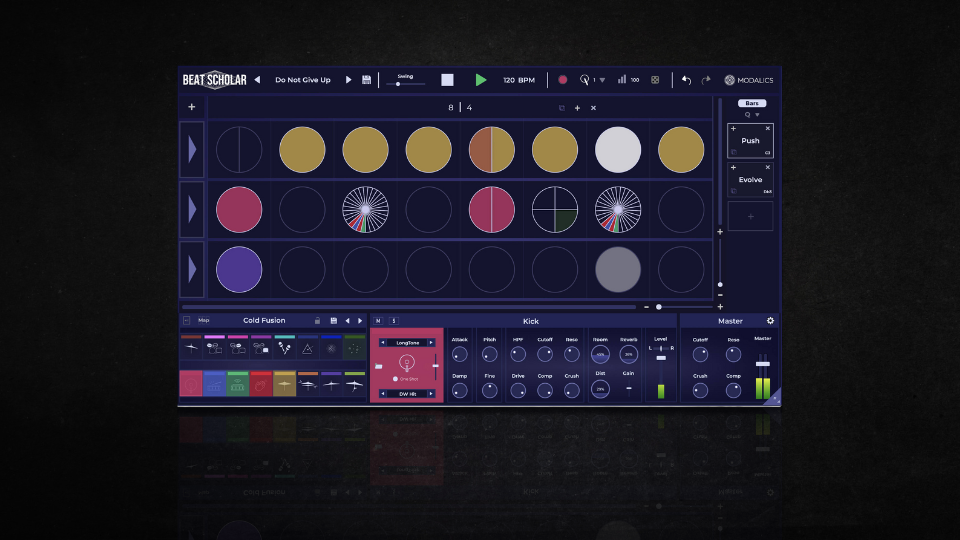Close the Push pattern slot
This screenshot has width=960, height=540.
[768, 129]
